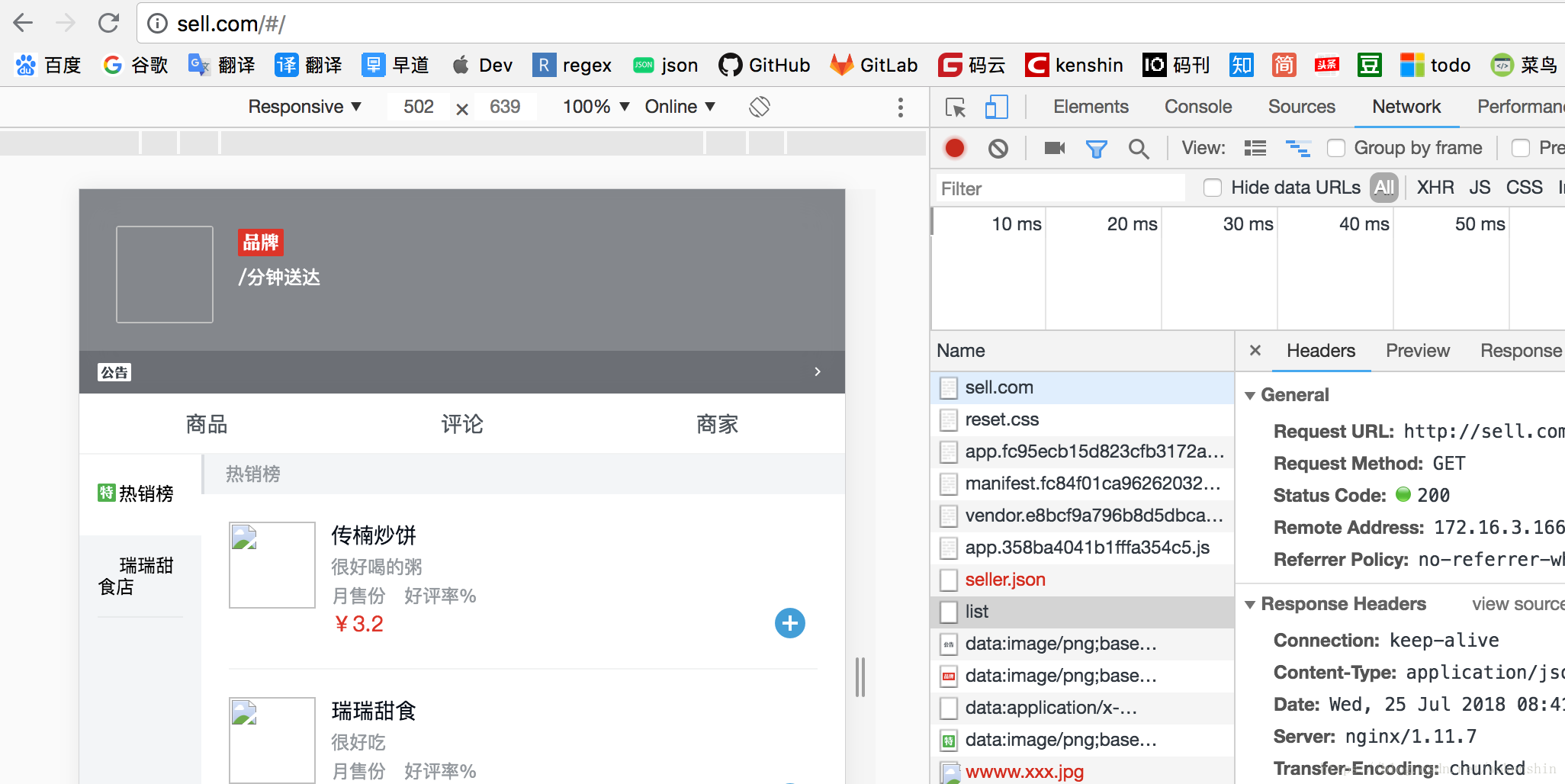Click the browser back arrow
This screenshot has width=1565, height=784.
(x=24, y=23)
